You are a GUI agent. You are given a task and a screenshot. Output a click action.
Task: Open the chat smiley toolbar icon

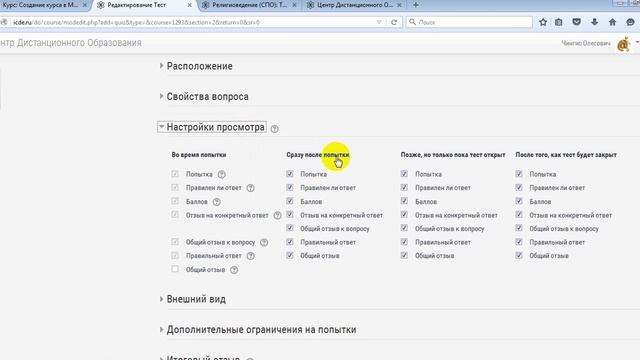click(630, 22)
